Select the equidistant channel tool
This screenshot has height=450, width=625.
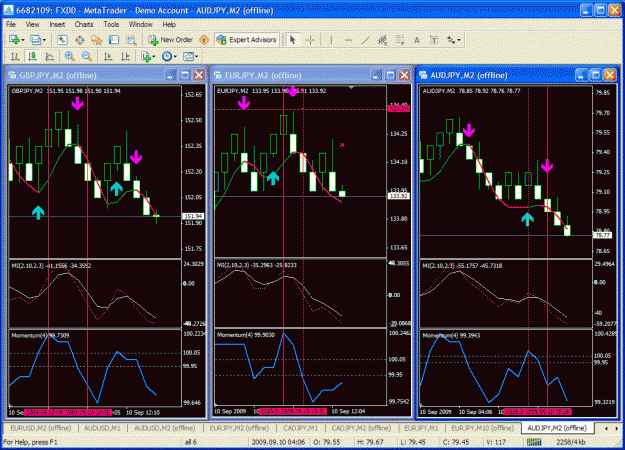coord(382,40)
